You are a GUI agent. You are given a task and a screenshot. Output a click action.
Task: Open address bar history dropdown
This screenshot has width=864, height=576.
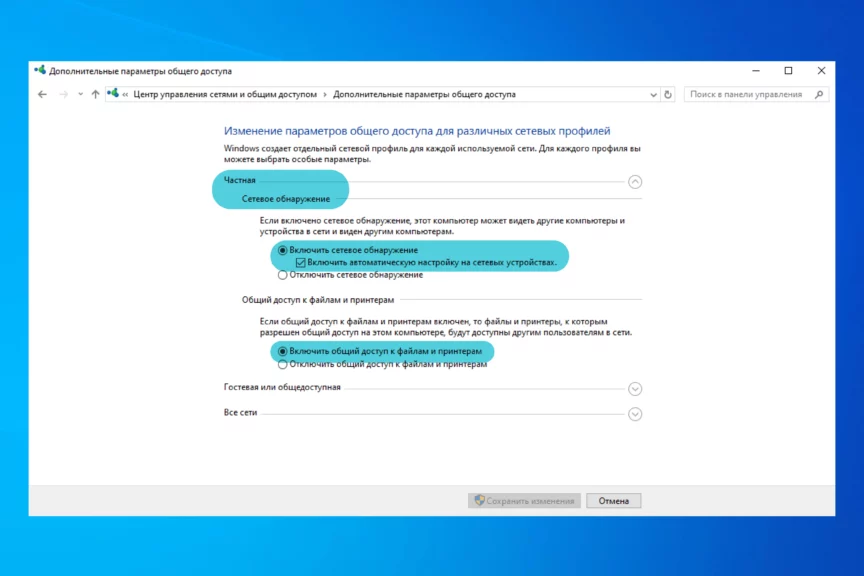pos(653,94)
